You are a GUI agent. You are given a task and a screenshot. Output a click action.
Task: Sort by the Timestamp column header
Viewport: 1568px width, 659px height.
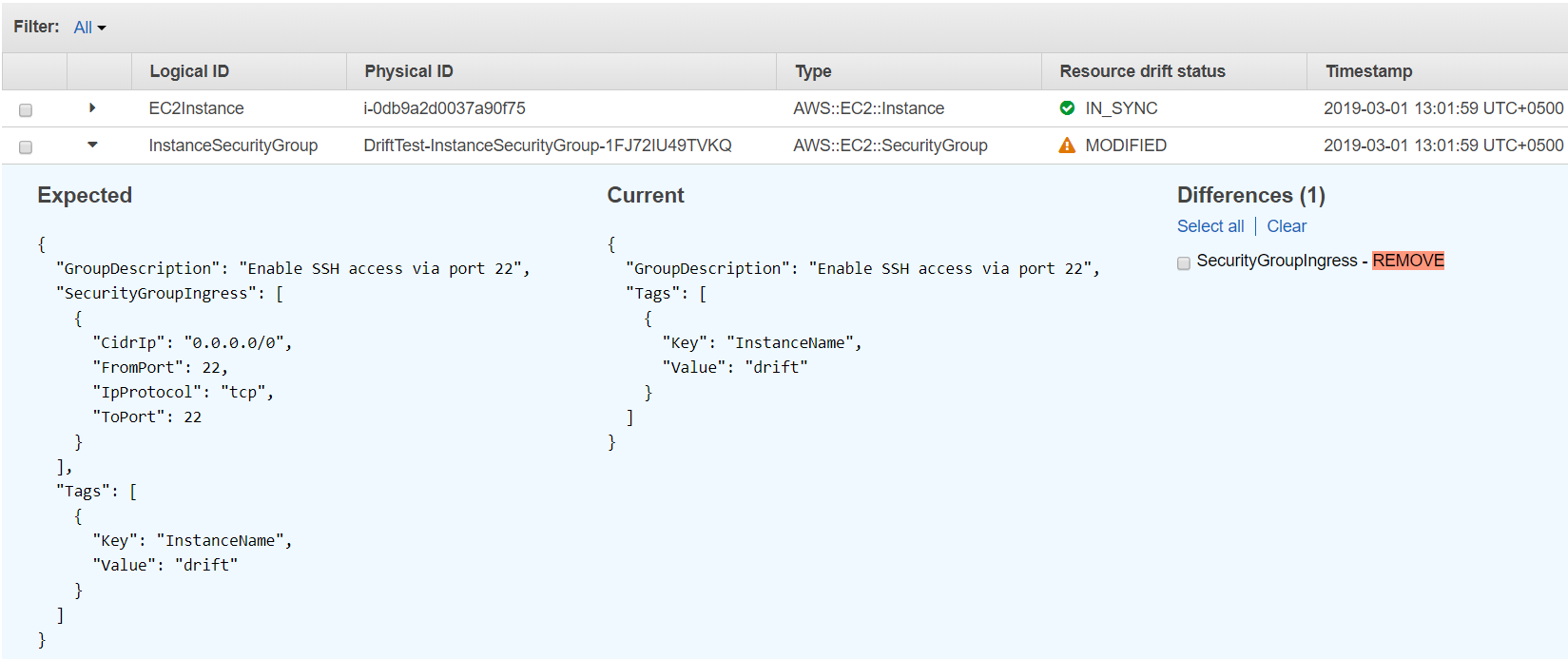coord(1368,71)
